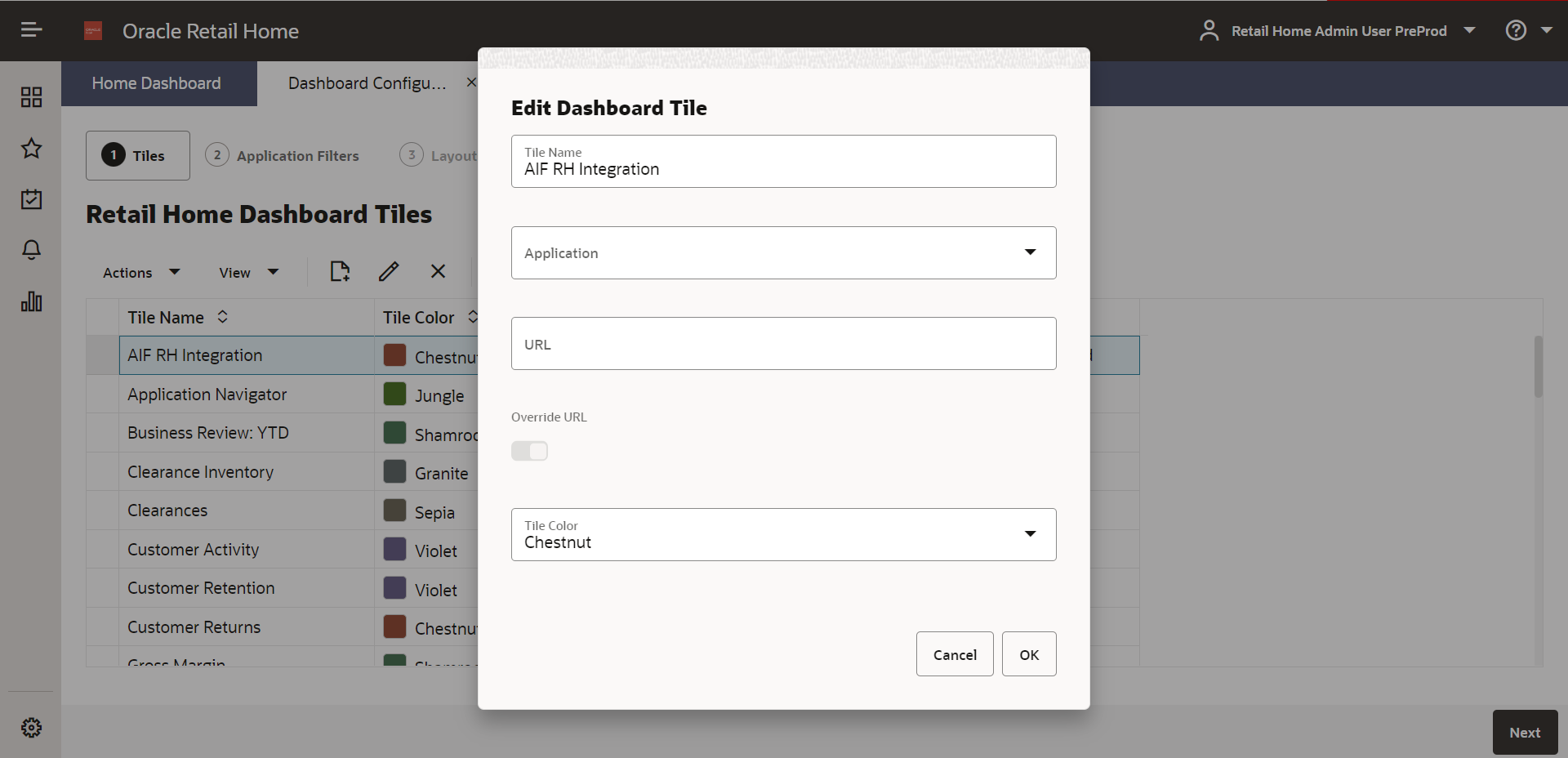Open the navigation hamburger menu
Screen dimensions: 1568x758
pos(31,29)
